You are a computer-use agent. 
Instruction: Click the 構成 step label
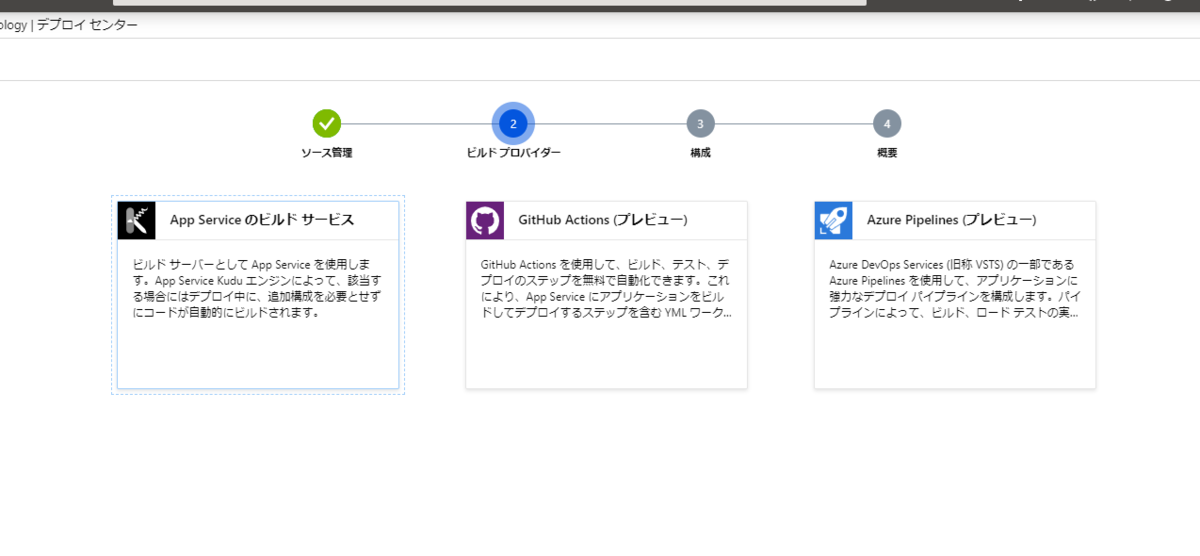[700, 153]
